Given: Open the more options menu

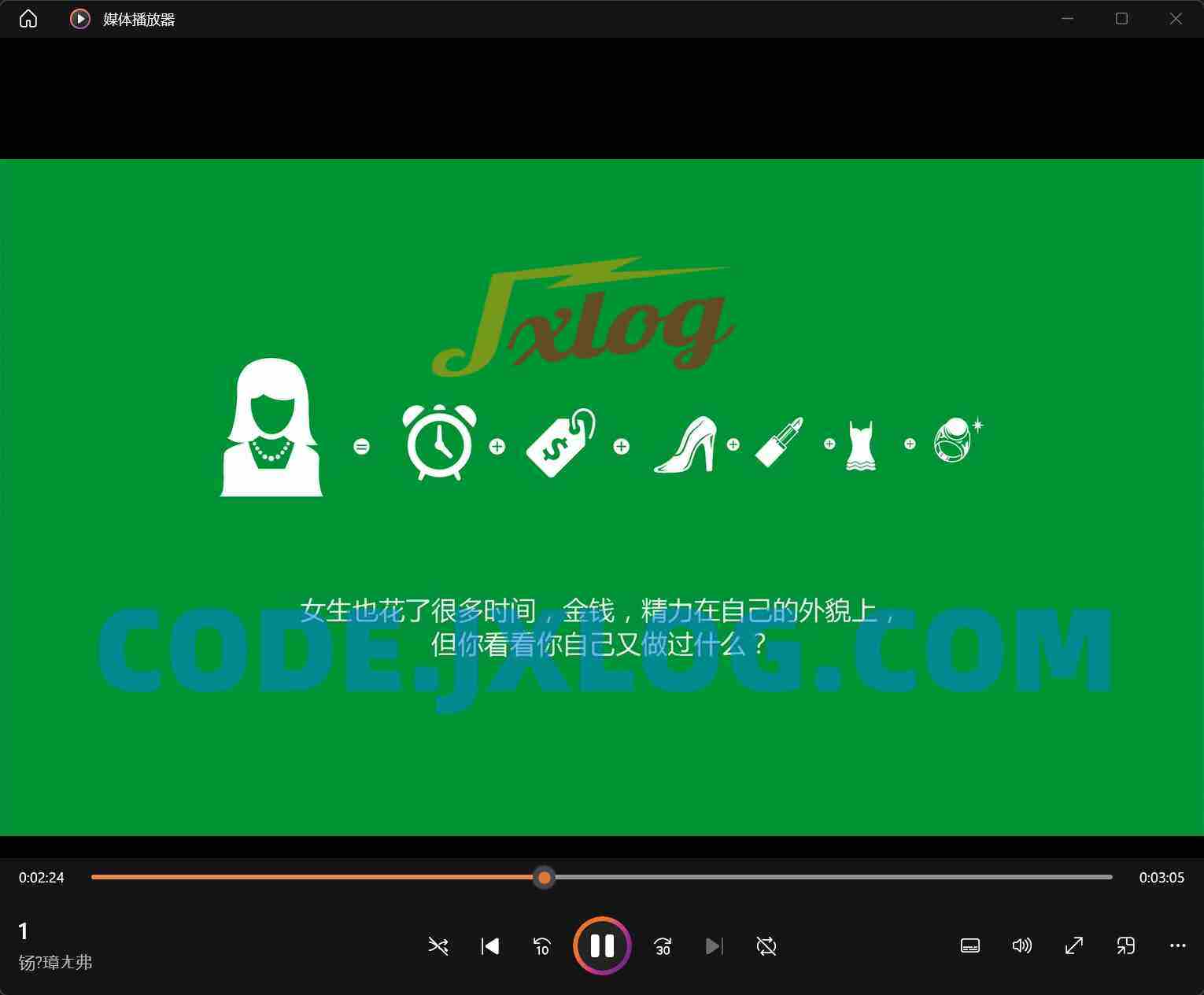Looking at the screenshot, I should click(x=1177, y=945).
